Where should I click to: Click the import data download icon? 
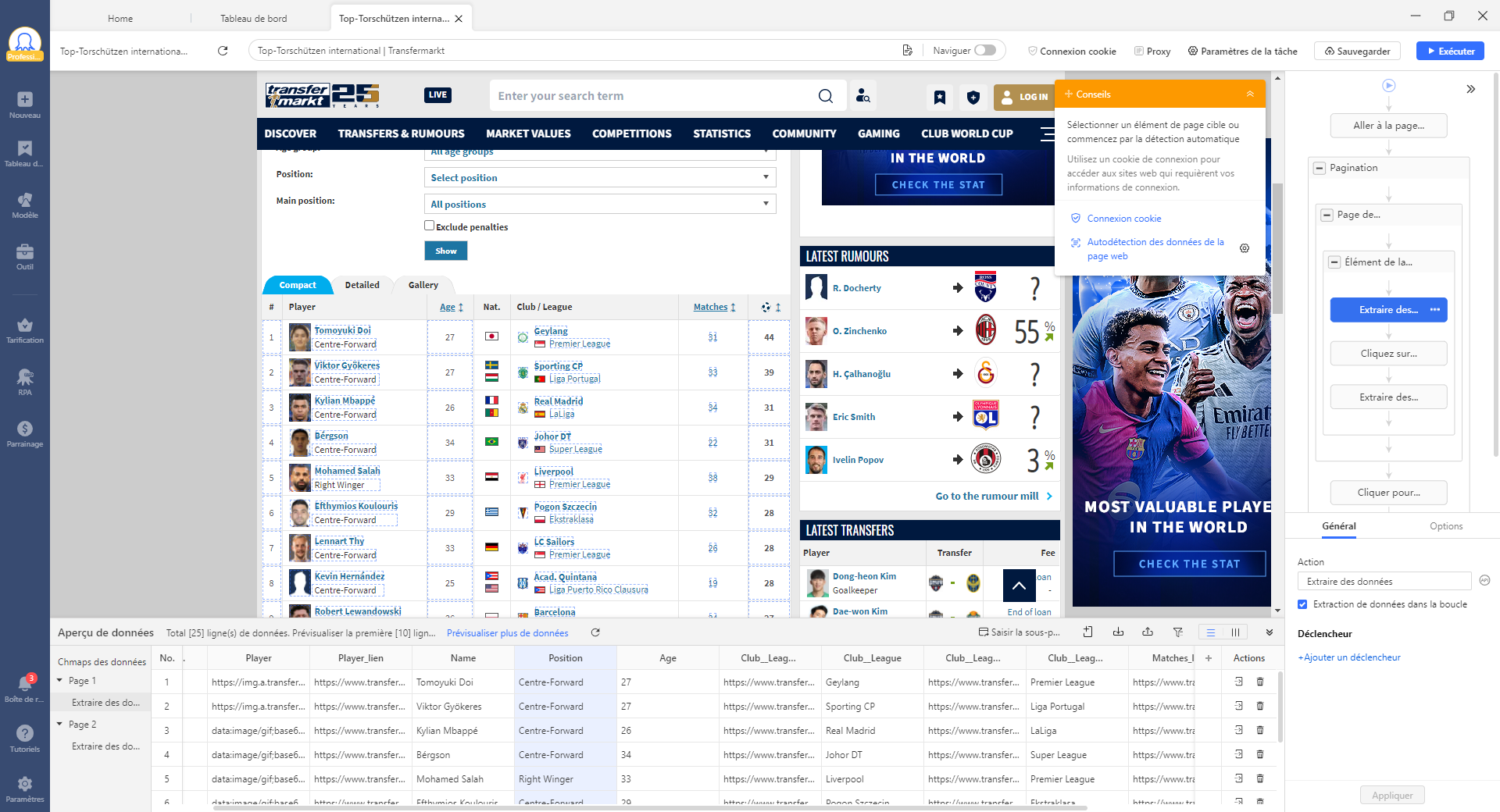[x=1118, y=632]
